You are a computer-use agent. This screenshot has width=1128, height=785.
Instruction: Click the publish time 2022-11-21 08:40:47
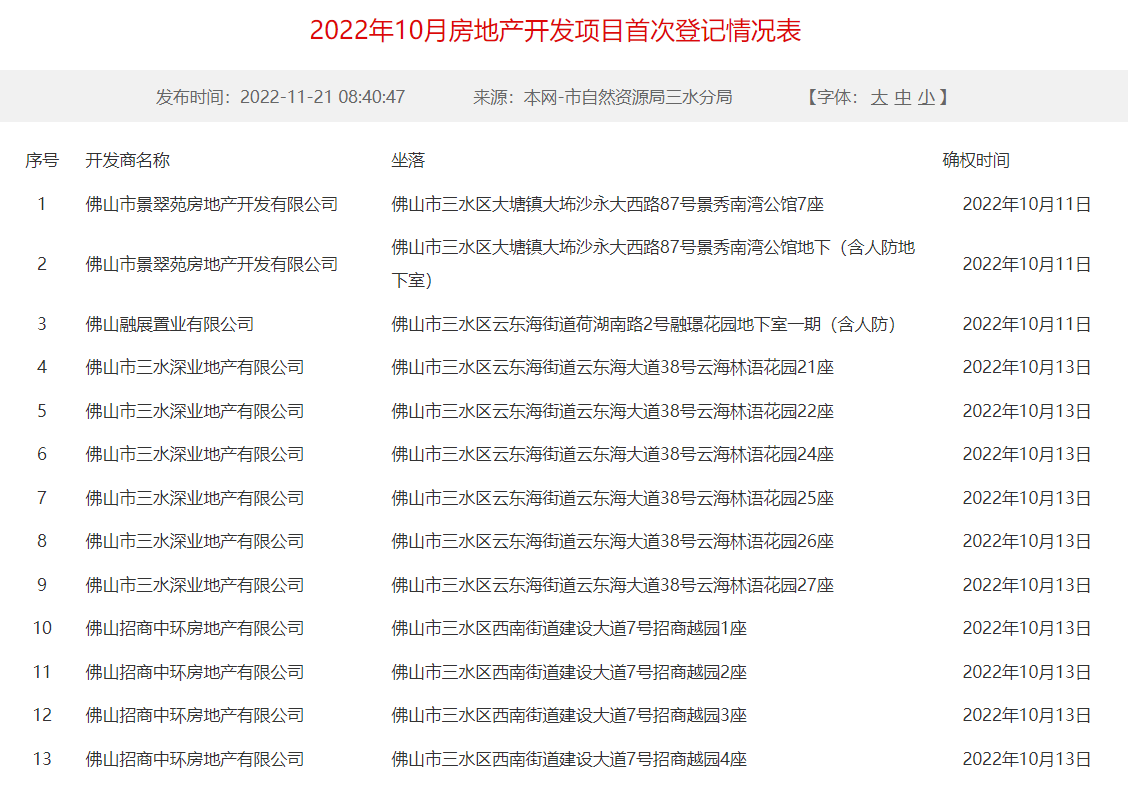pyautogui.click(x=322, y=97)
